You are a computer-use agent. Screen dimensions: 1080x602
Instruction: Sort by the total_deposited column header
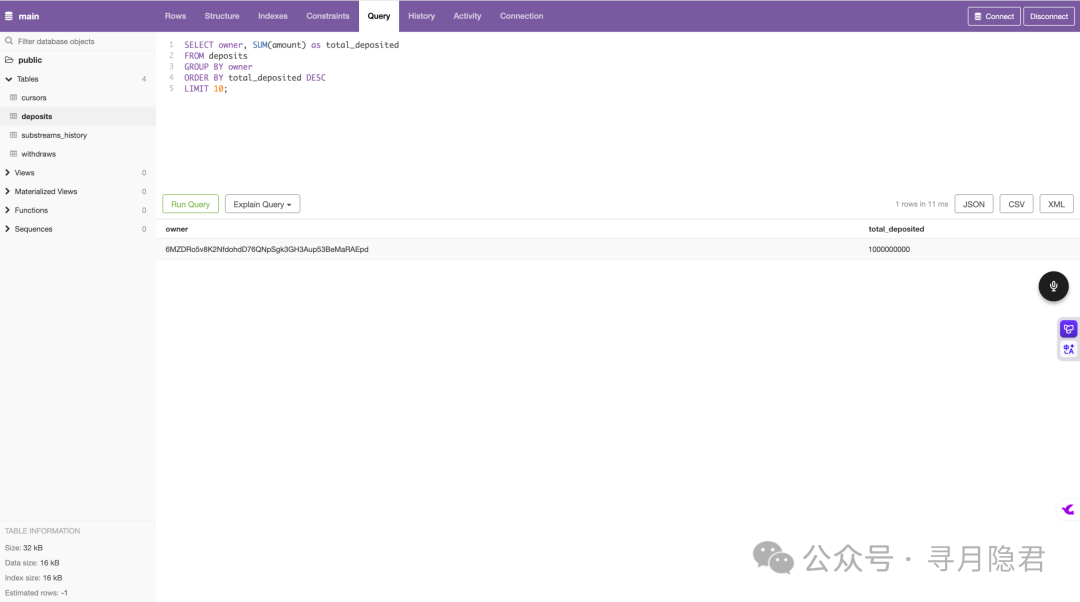896,229
